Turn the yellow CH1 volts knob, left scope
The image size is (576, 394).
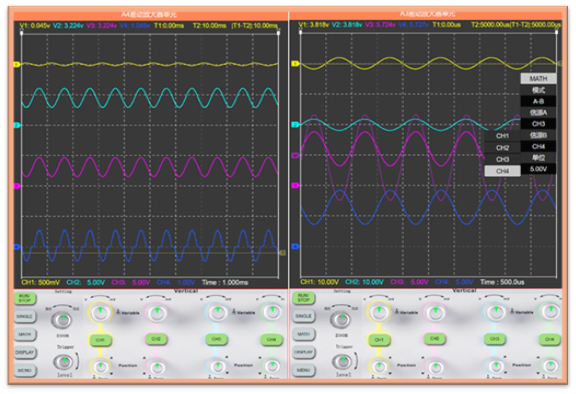point(100,312)
